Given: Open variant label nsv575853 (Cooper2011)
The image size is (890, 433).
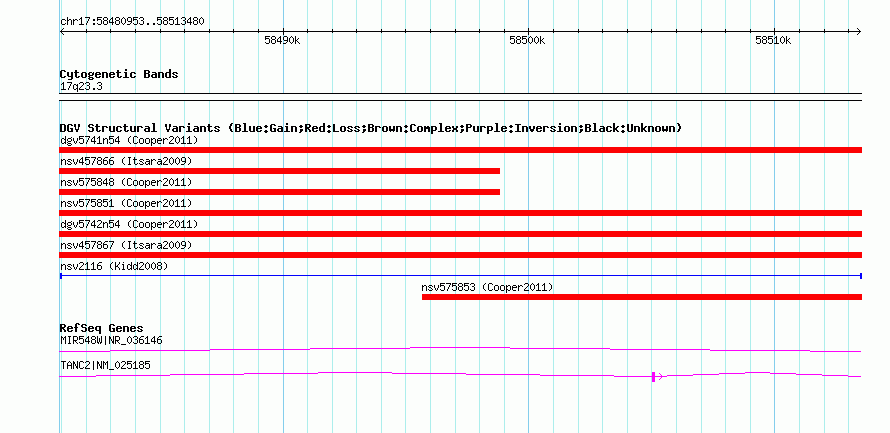Looking at the screenshot, I should pos(487,287).
